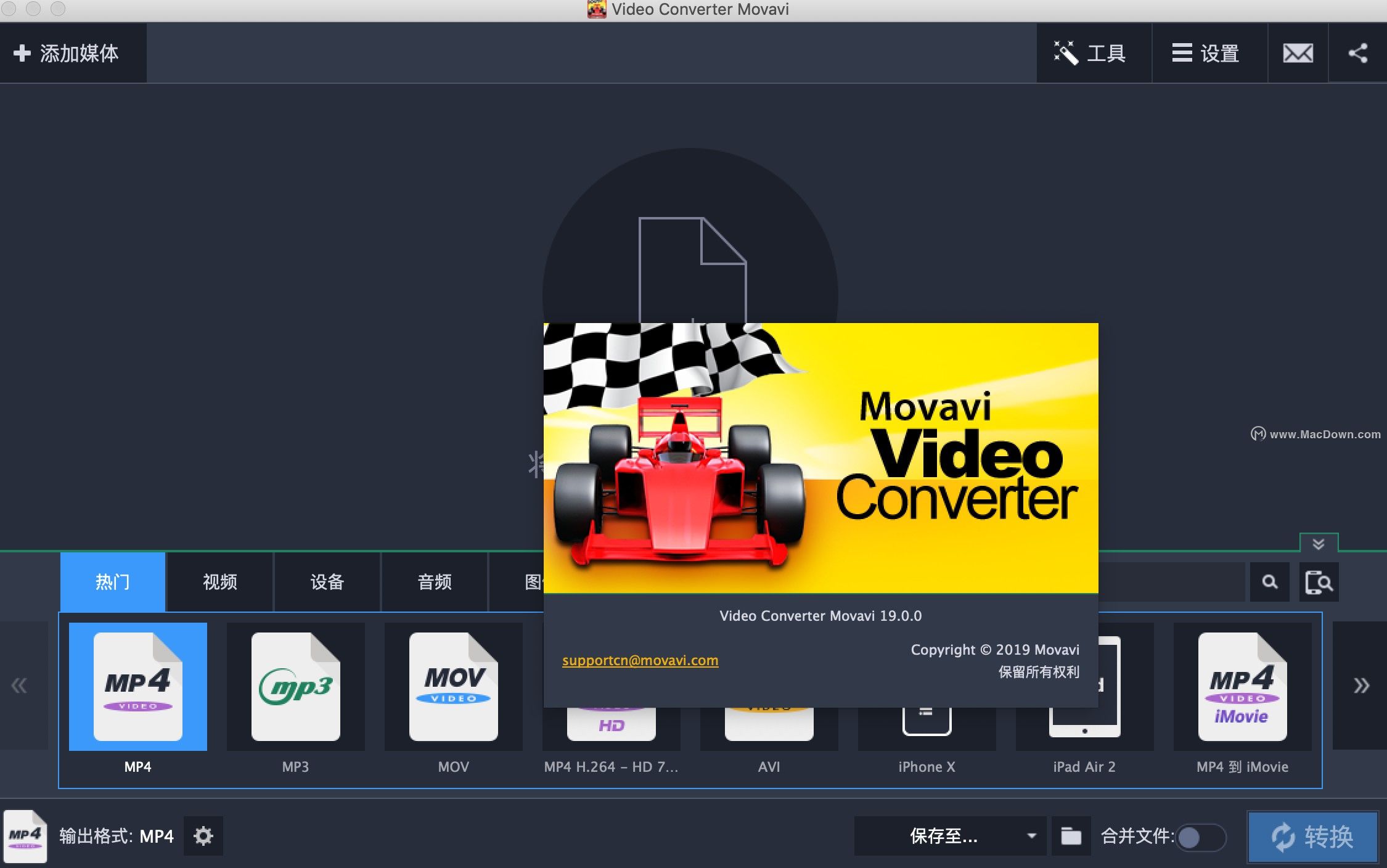This screenshot has width=1387, height=868.
Task: Collapse the presets panel with double chevron
Action: point(1319,544)
